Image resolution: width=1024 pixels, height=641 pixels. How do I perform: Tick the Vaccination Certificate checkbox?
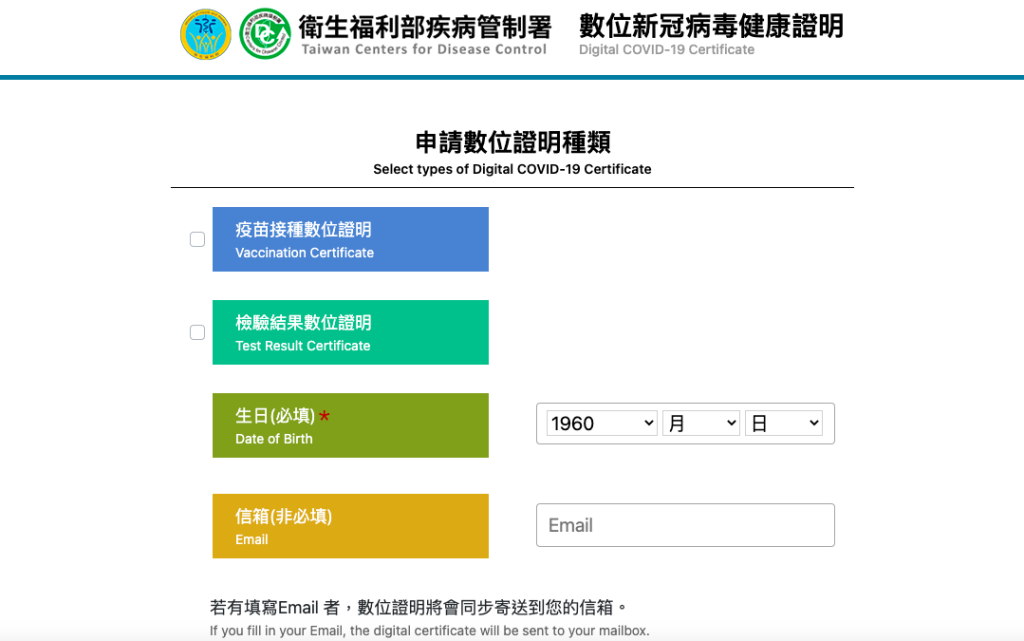pyautogui.click(x=198, y=239)
